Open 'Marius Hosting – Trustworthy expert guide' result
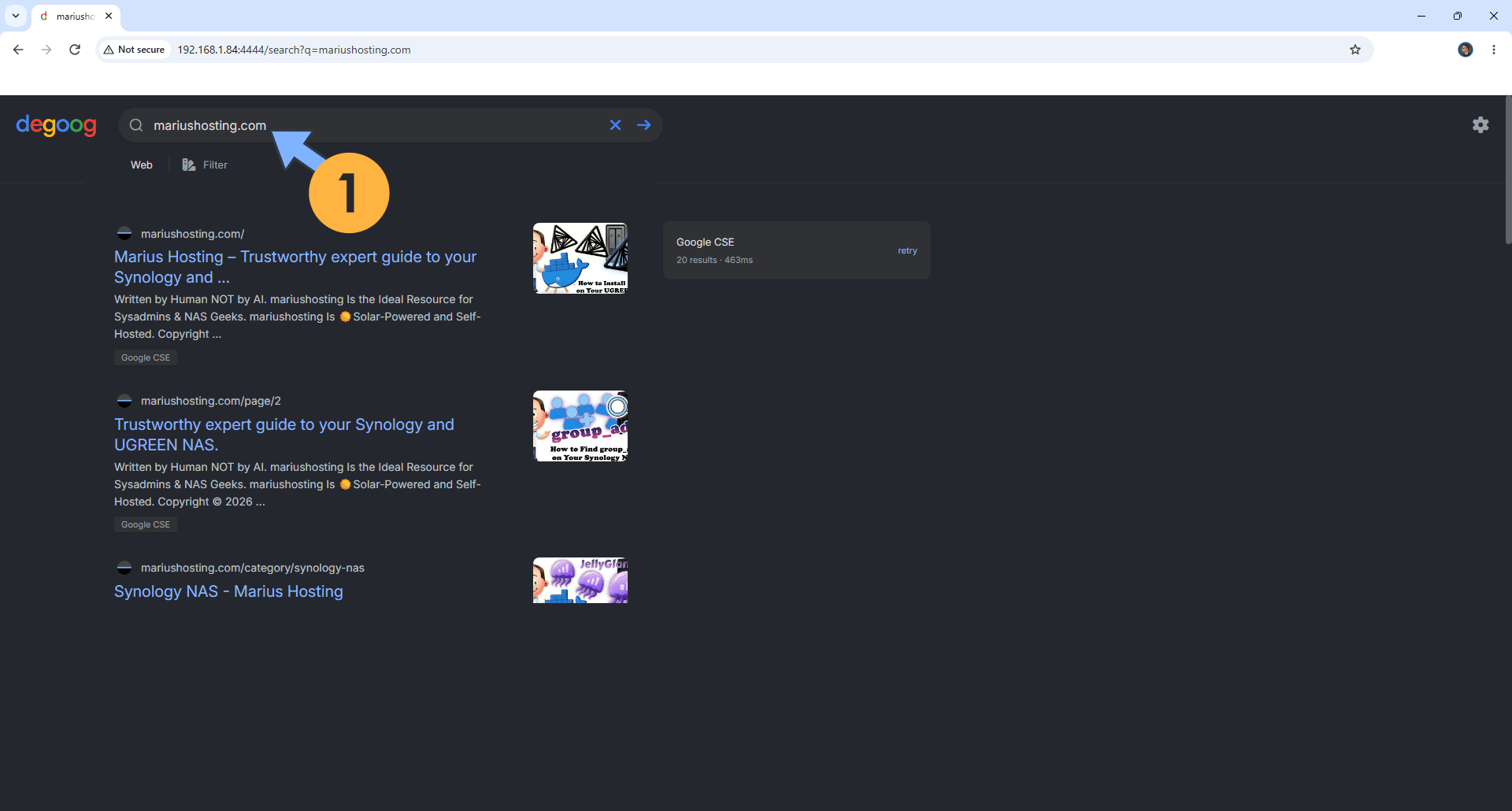 click(295, 267)
